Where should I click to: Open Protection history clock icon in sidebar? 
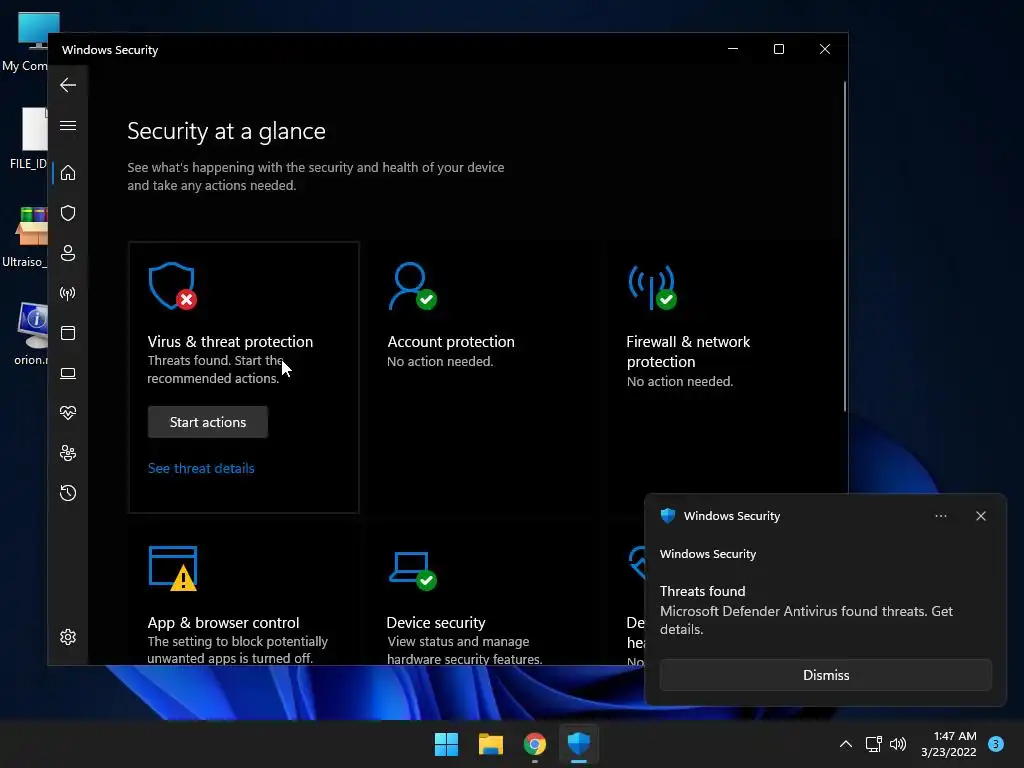pos(68,493)
